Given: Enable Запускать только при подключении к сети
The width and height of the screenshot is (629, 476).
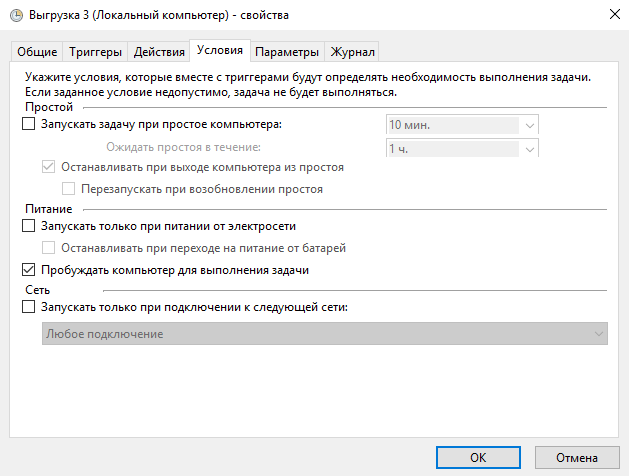Looking at the screenshot, I should pyautogui.click(x=28, y=308).
